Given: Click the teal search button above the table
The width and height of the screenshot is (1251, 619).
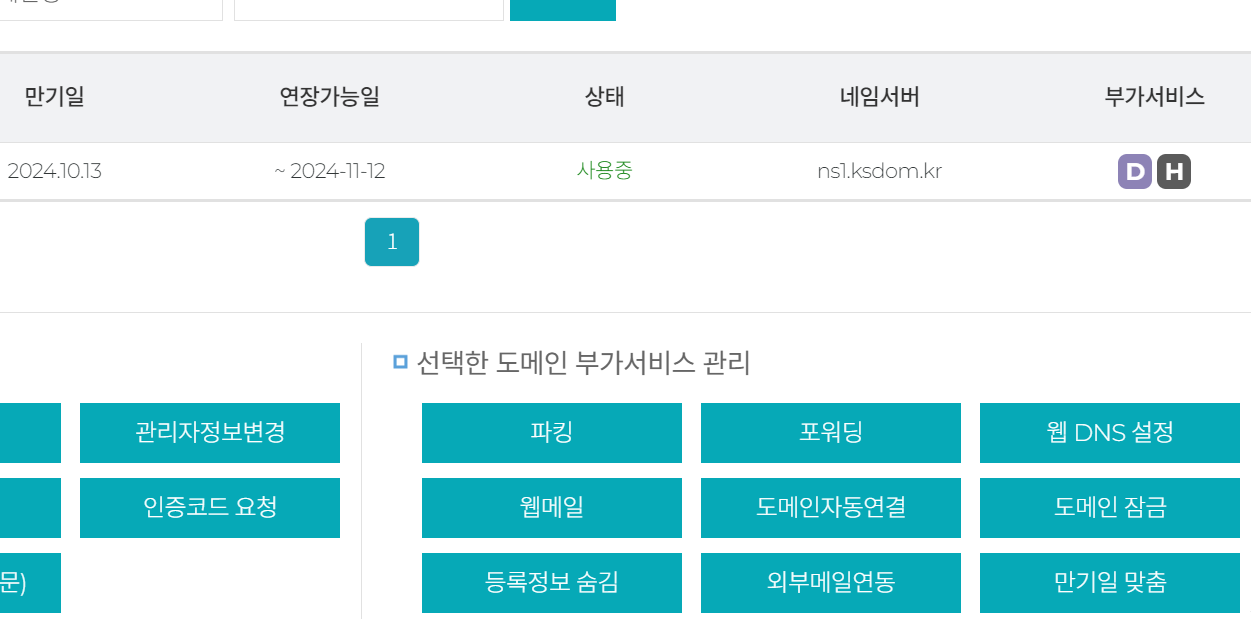Looking at the screenshot, I should pos(563,9).
